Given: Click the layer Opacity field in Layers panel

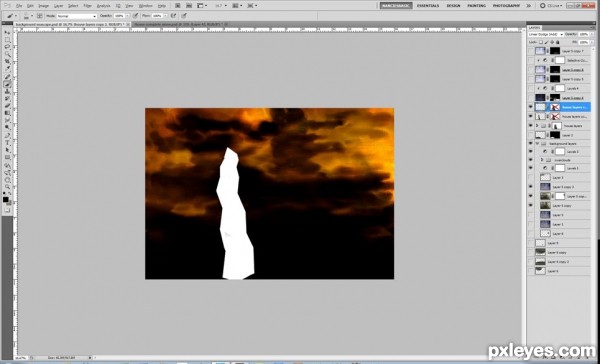Looking at the screenshot, I should tap(584, 34).
